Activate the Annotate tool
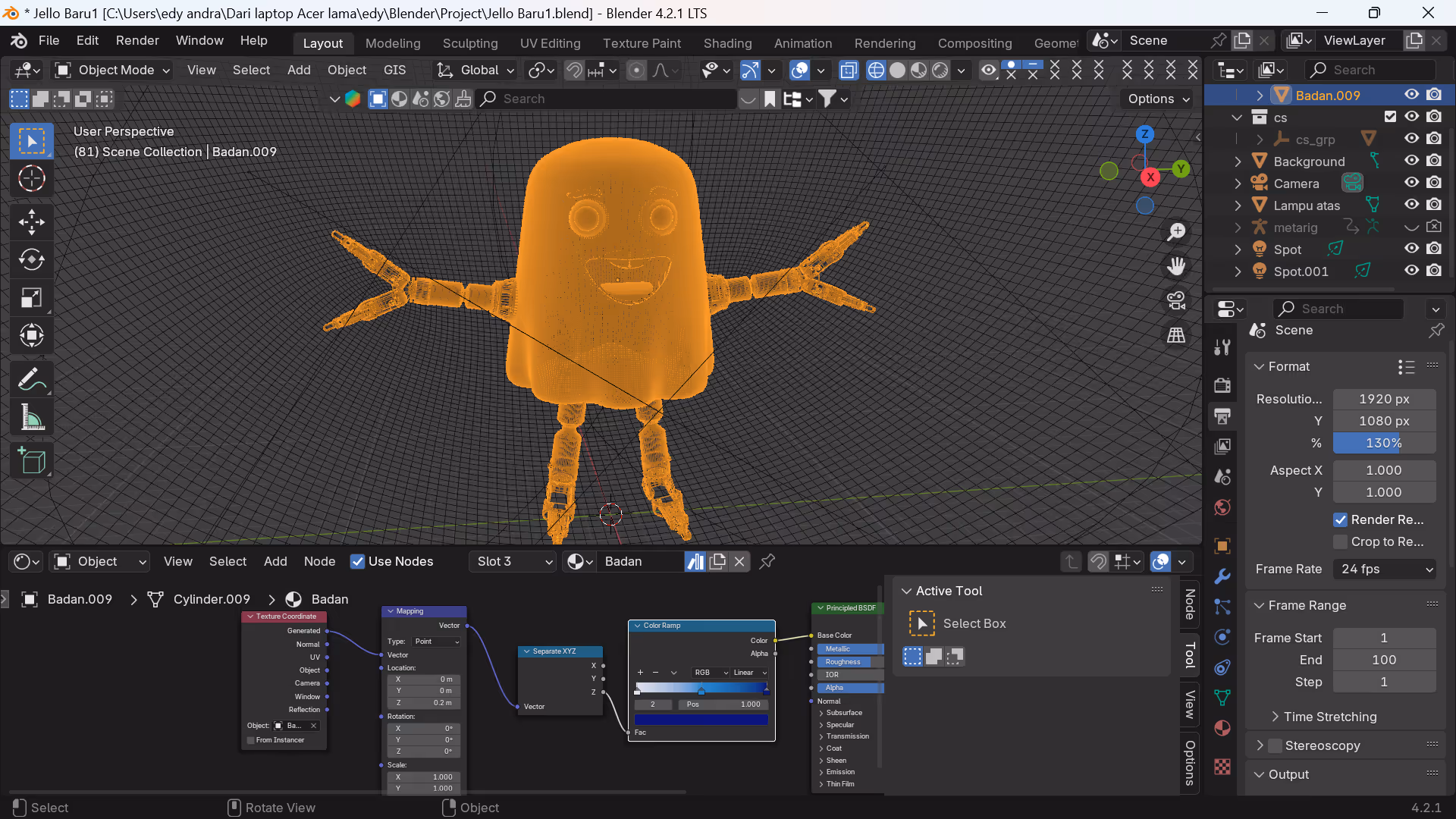Screen dimensions: 1456x819 (x=31, y=379)
